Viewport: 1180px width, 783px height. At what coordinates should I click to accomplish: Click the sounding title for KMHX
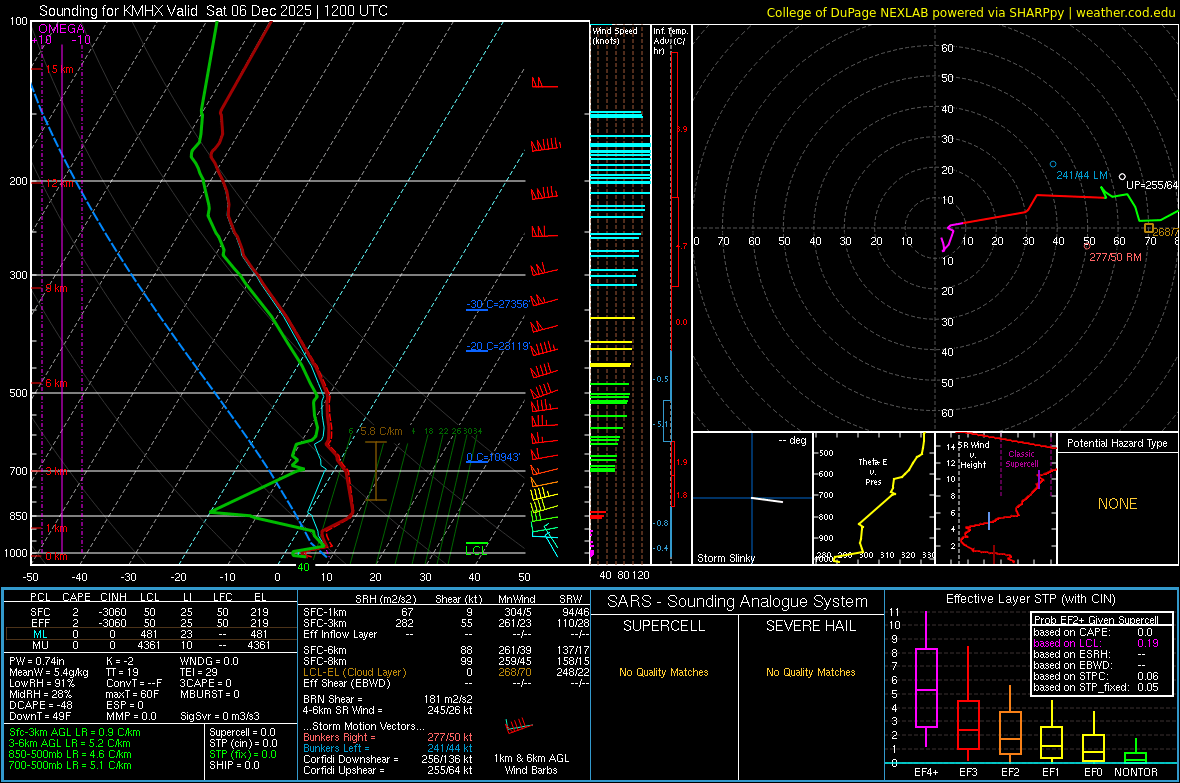tap(213, 11)
